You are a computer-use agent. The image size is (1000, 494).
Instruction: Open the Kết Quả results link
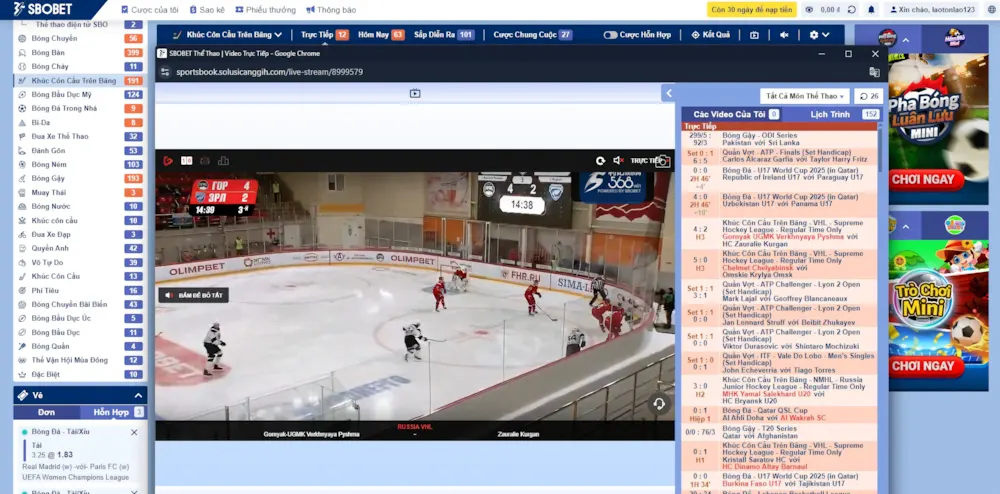click(x=710, y=34)
